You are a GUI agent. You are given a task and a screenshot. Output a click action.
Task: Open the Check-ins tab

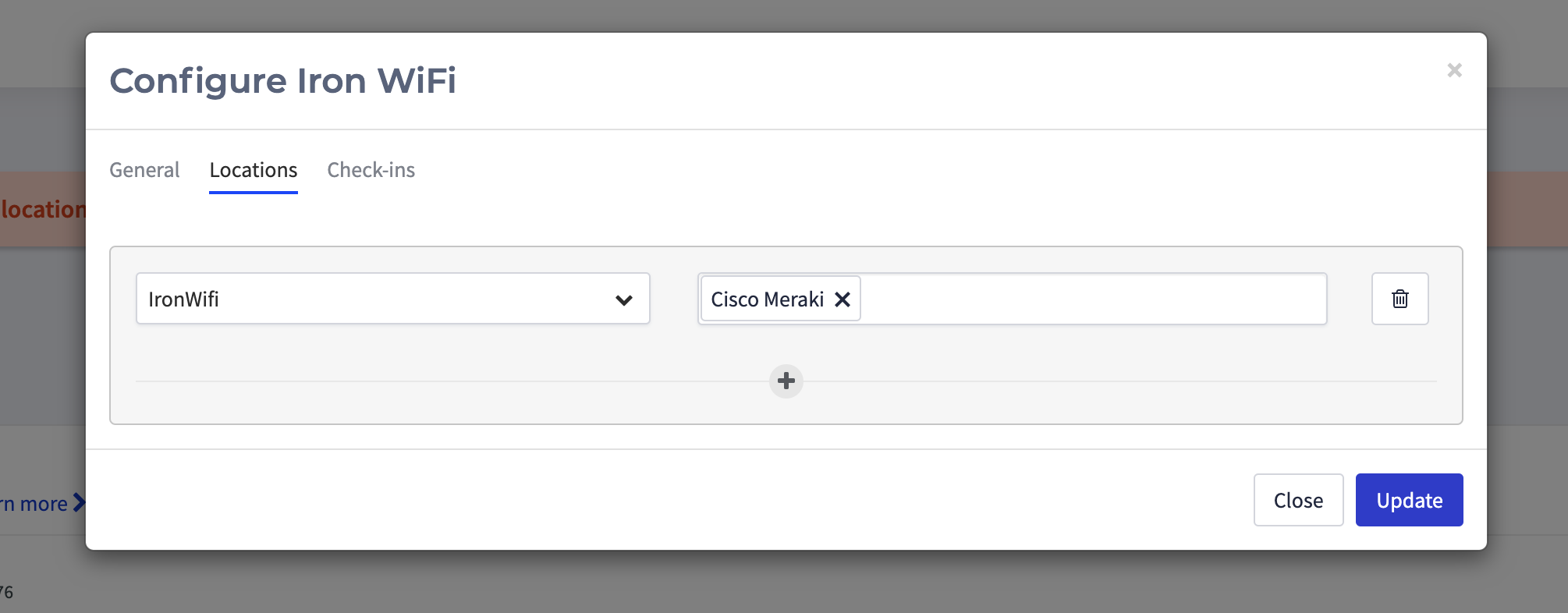tap(371, 170)
